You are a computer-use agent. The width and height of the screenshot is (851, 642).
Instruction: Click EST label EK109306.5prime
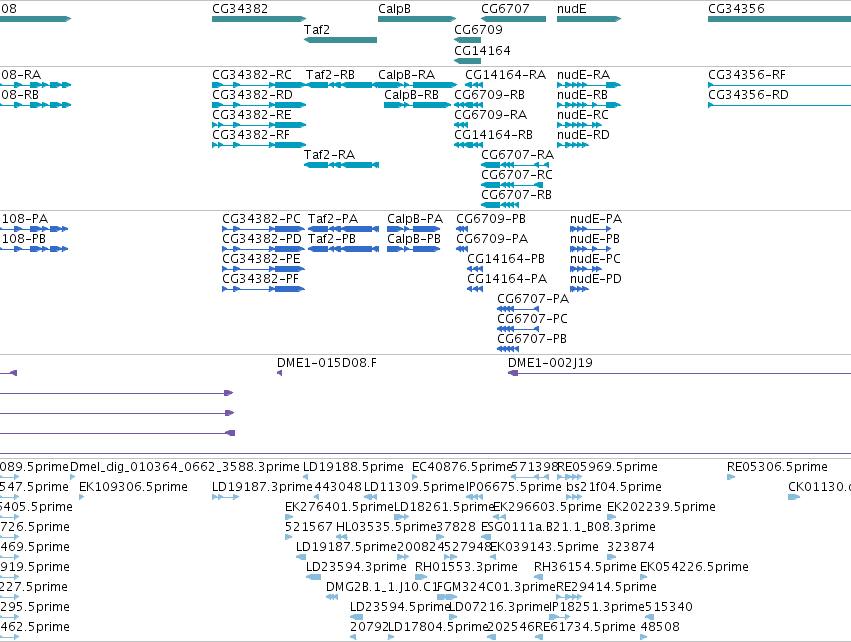pos(134,487)
